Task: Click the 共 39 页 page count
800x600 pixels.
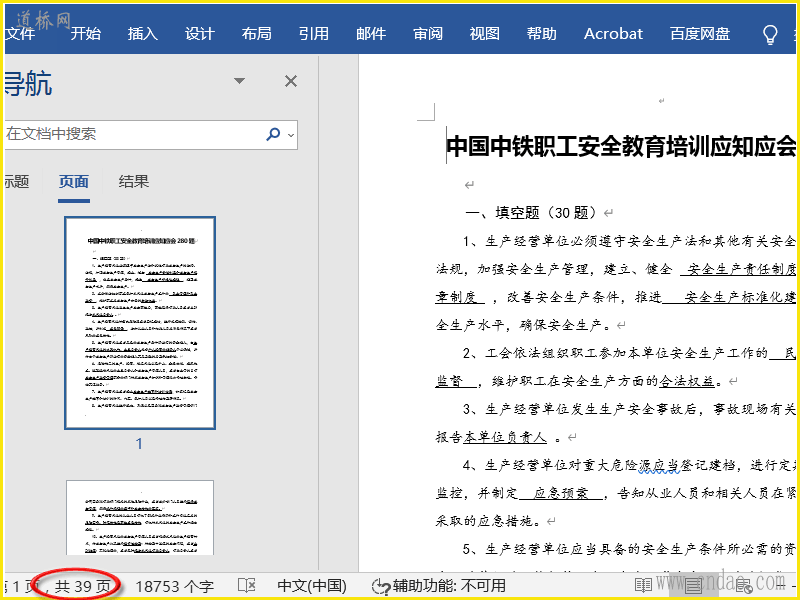Action: point(82,586)
